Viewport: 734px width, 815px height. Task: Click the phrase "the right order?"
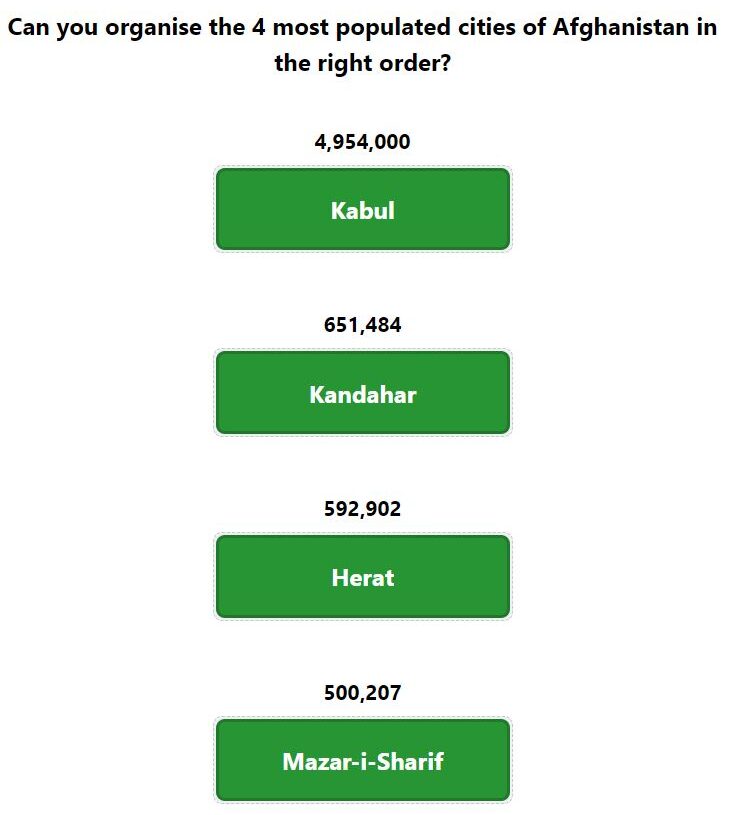(362, 63)
